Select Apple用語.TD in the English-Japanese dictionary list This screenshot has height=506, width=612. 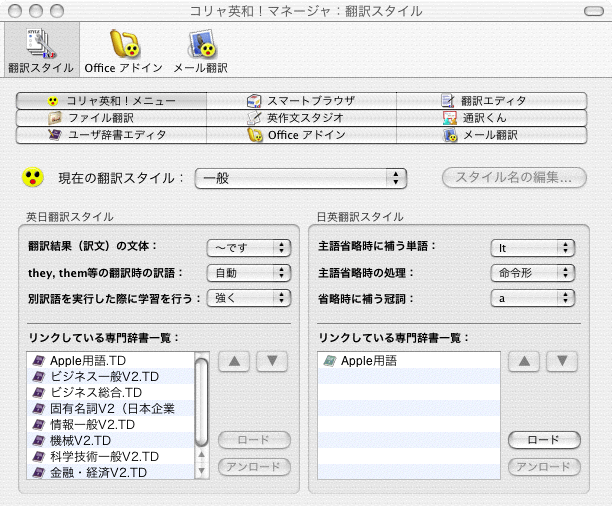(110, 360)
